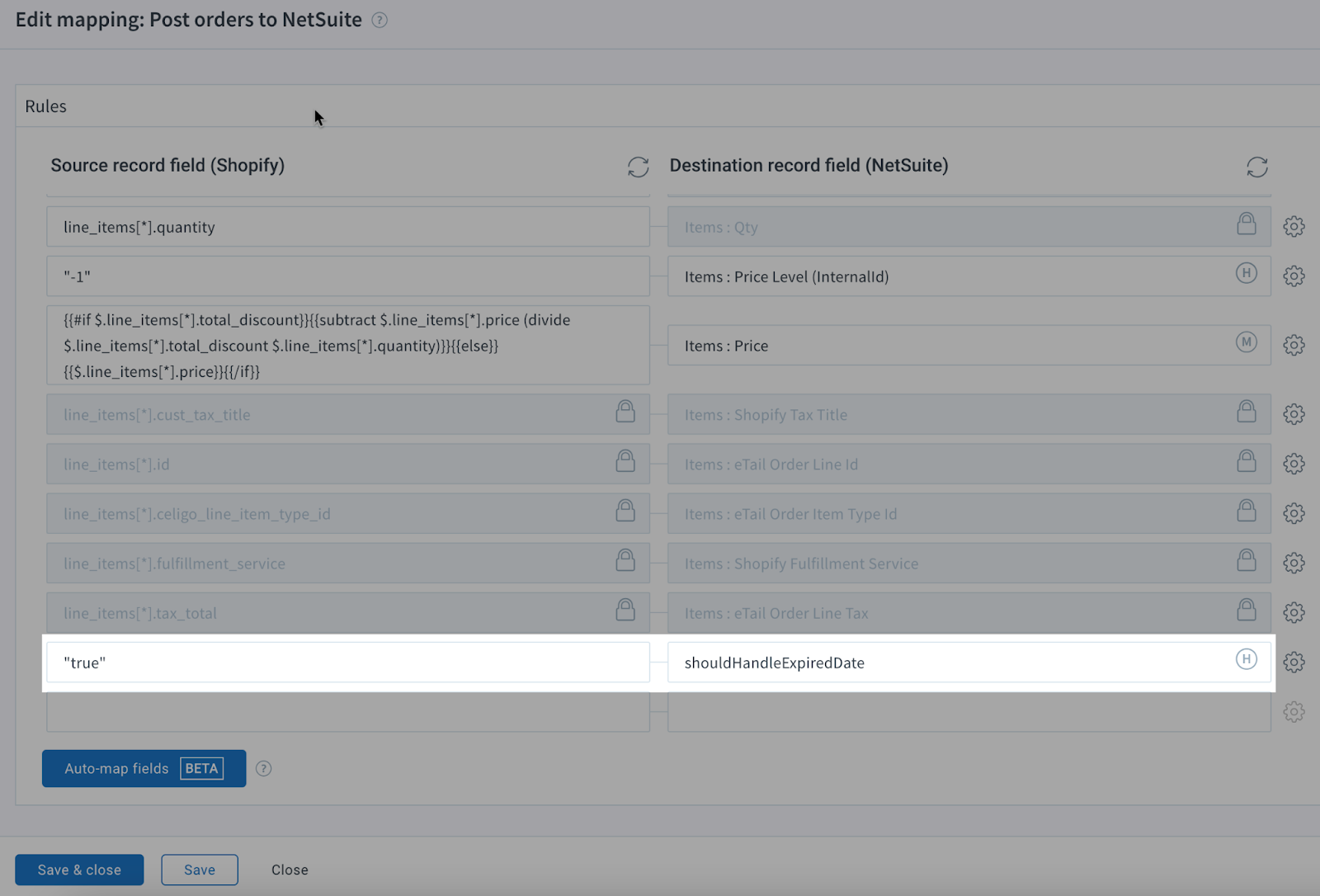Screen dimensions: 1320x896
Task: Refresh NetSuite destination record fields
Action: click(1256, 167)
